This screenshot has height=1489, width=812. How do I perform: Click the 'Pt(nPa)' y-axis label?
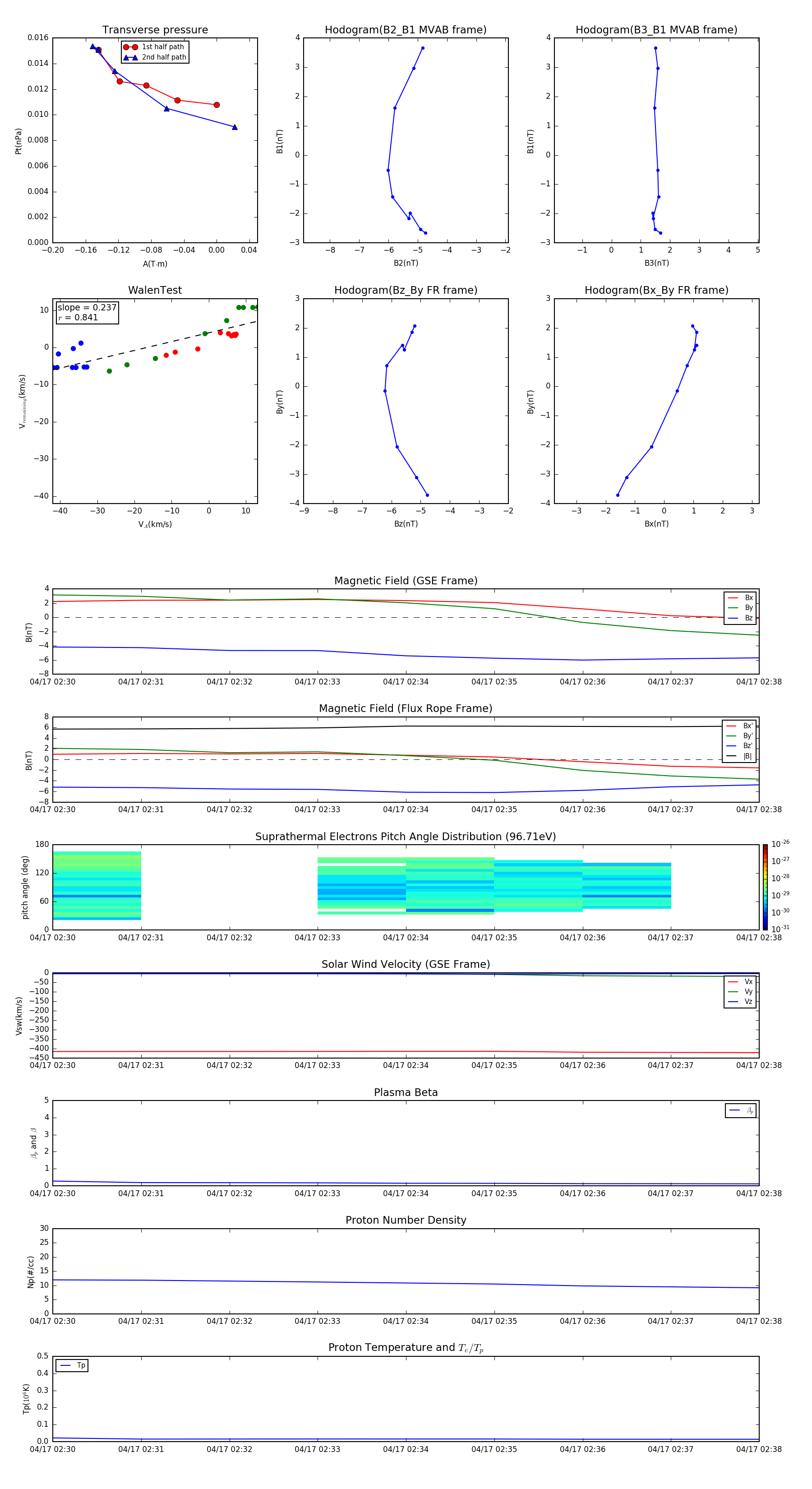coord(18,141)
